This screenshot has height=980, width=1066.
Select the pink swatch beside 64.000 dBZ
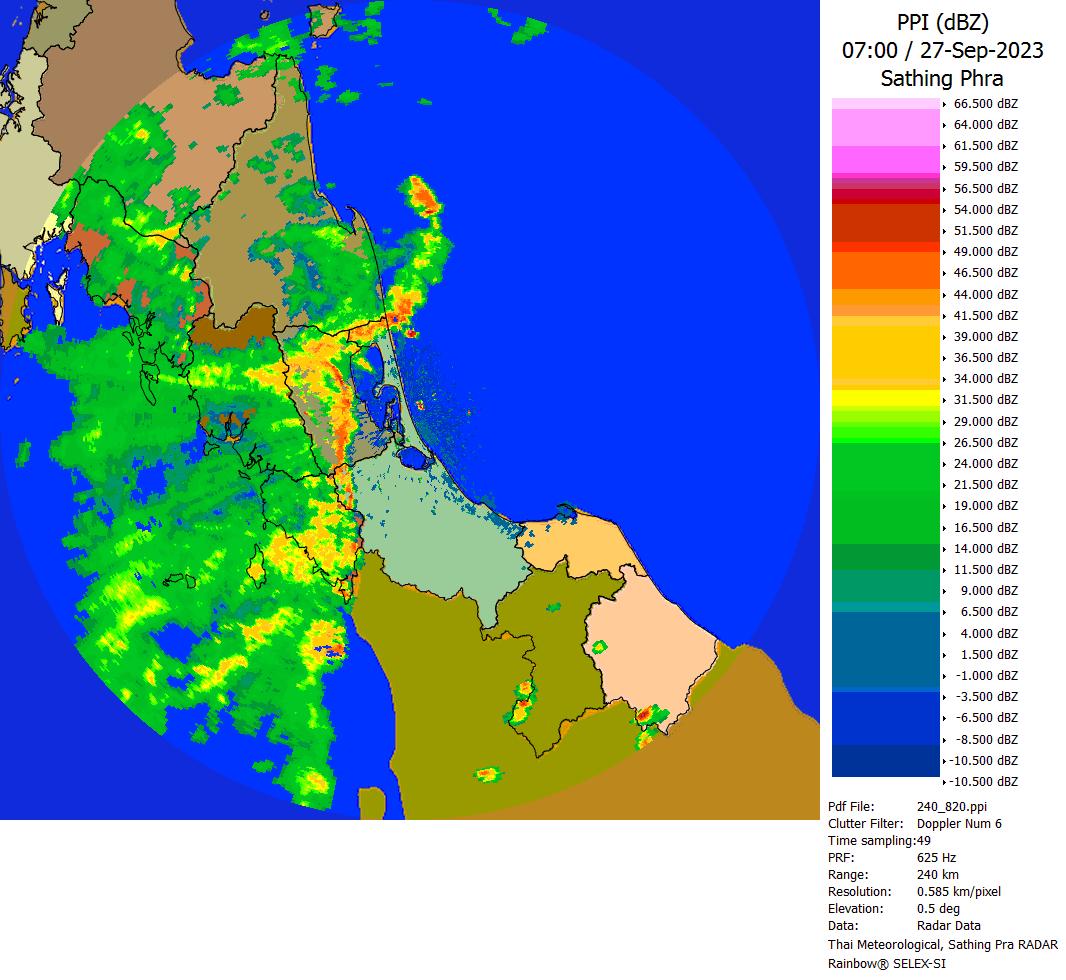(x=886, y=125)
